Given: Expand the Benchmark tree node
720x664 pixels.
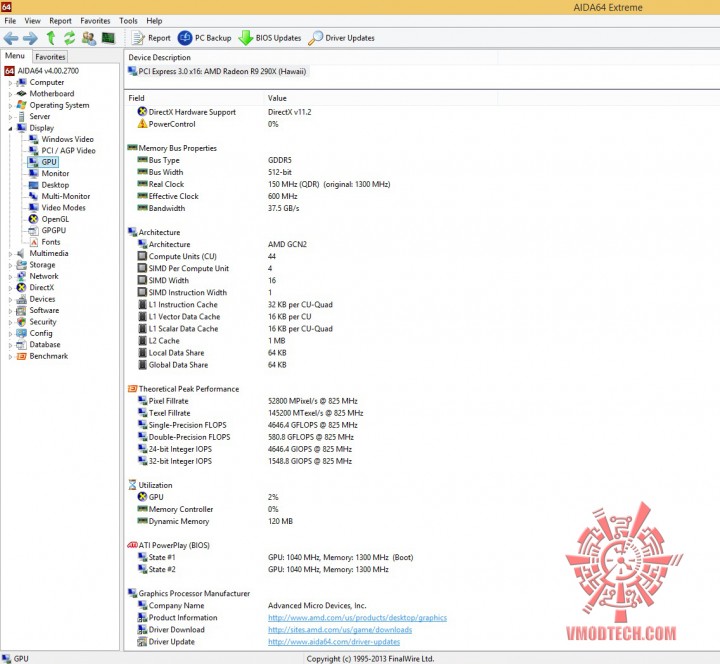Looking at the screenshot, I should tap(10, 357).
